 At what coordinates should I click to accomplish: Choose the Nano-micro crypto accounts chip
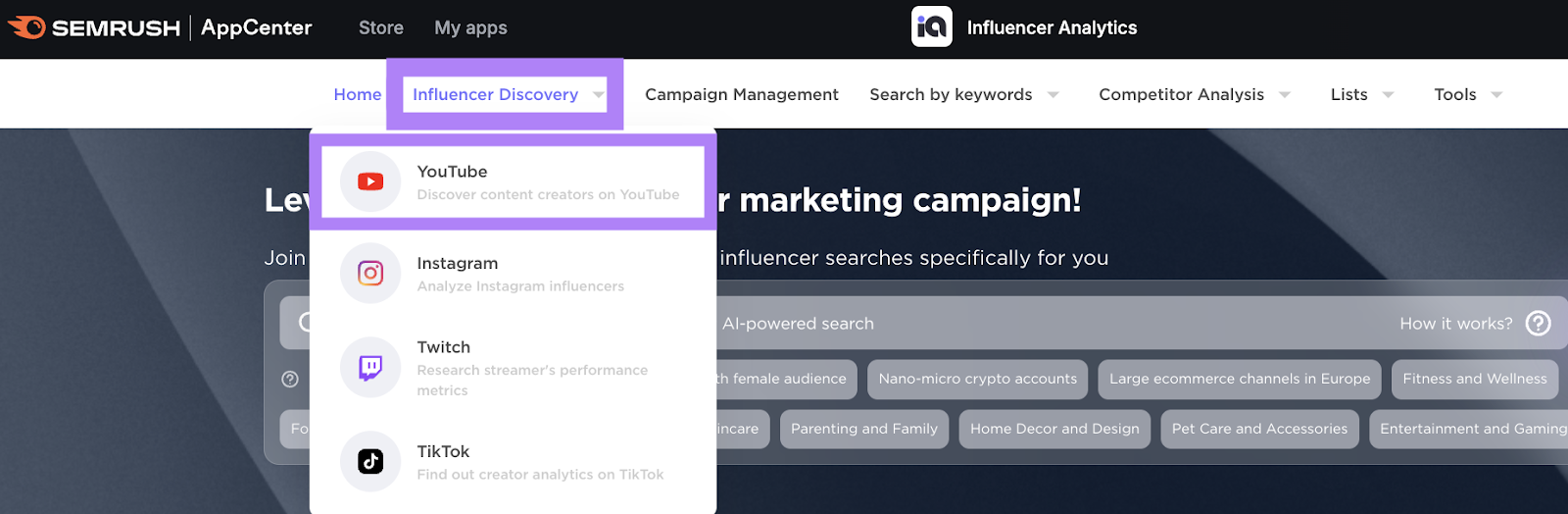[x=977, y=380]
